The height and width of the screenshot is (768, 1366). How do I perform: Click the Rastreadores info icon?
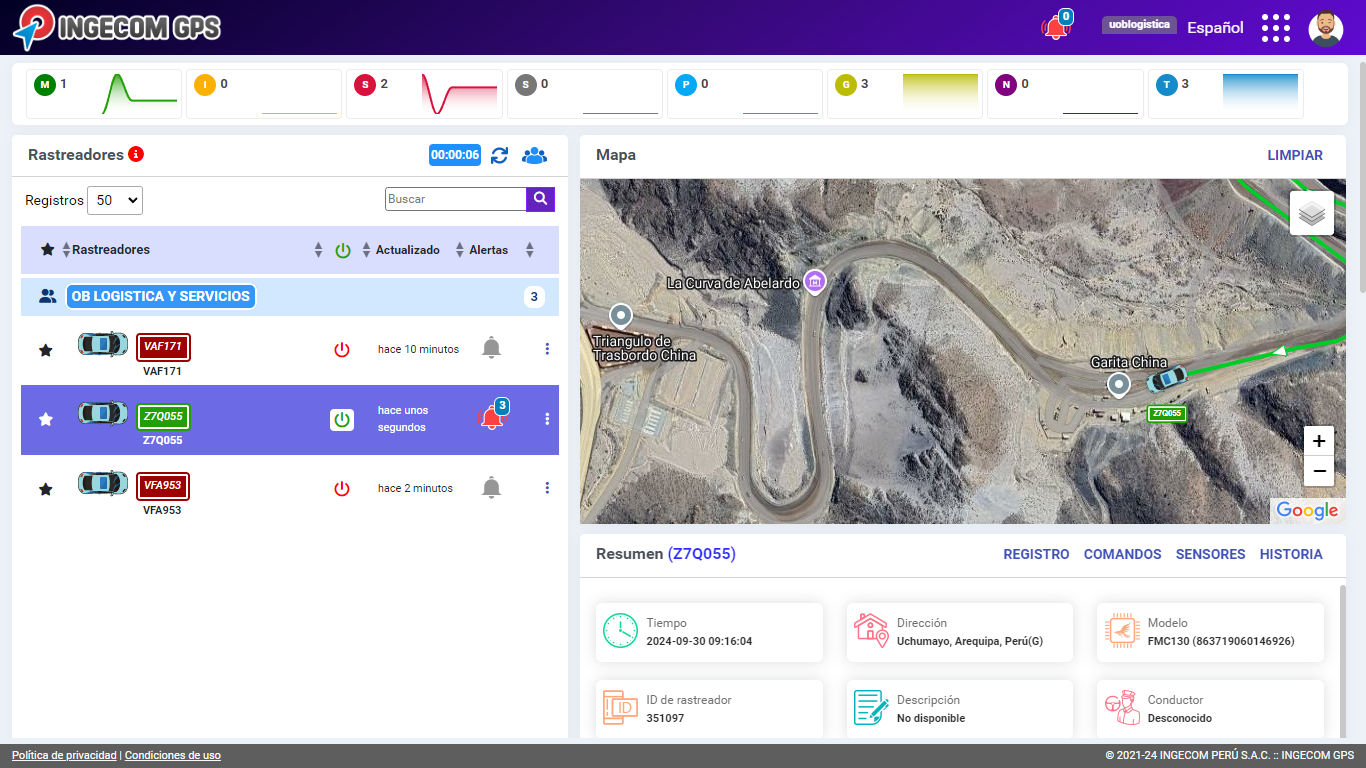coord(136,154)
